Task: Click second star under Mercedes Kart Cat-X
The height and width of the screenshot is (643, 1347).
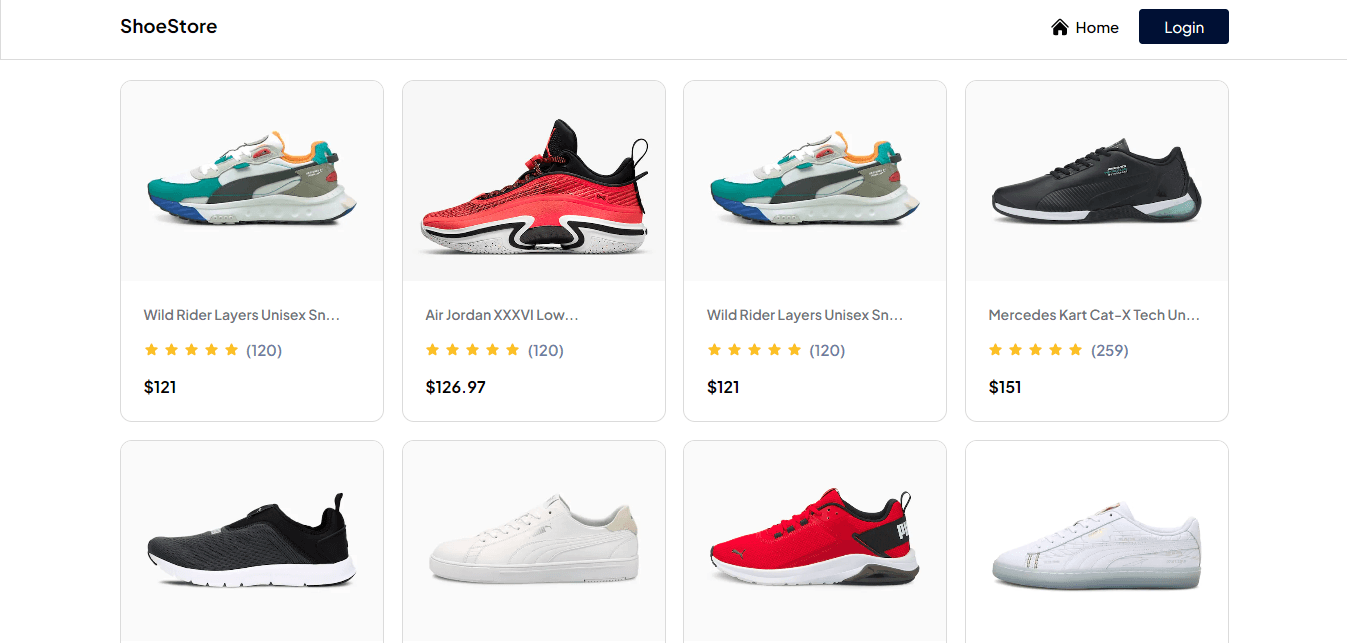Action: 1016,350
